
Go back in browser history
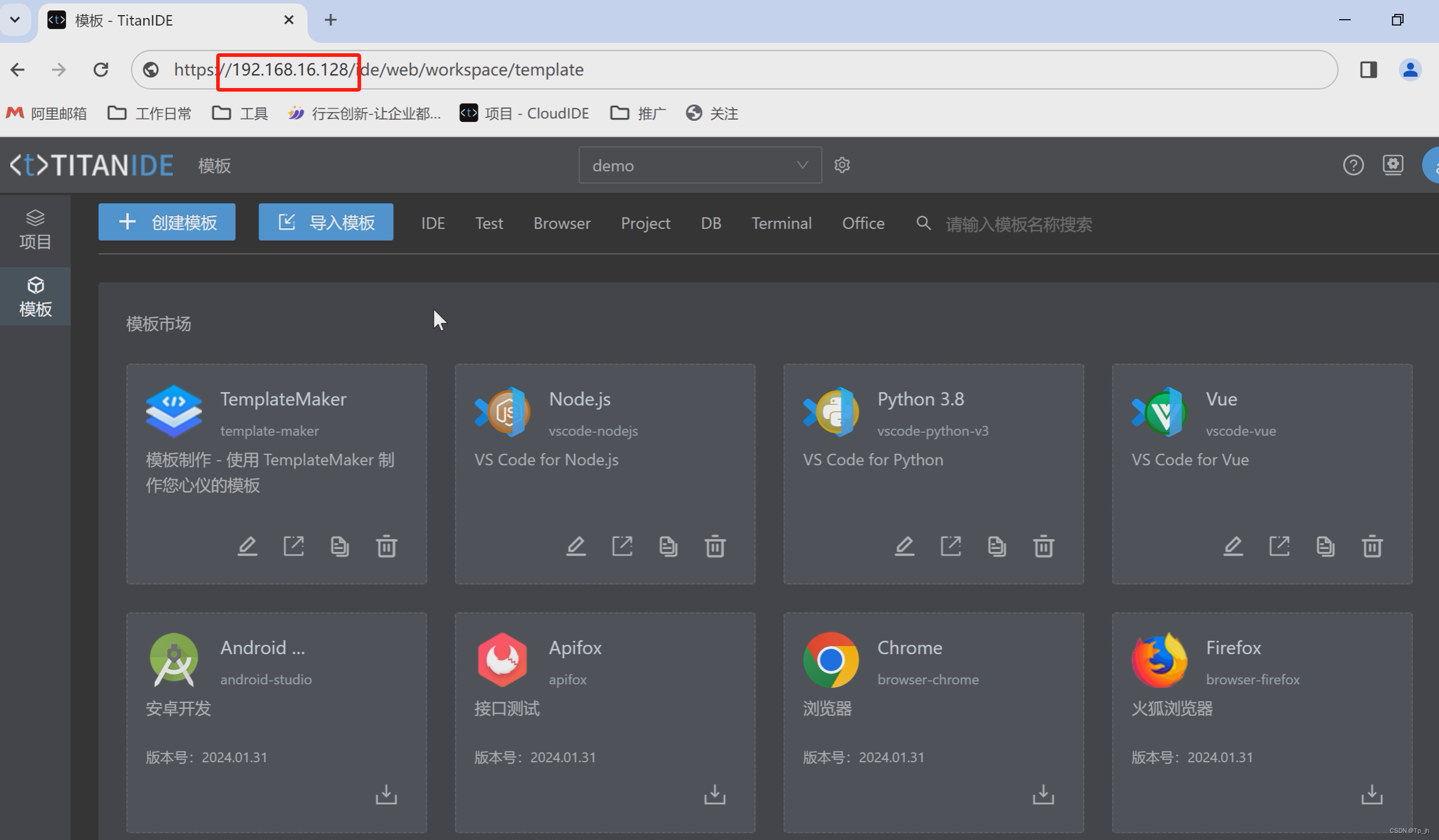tap(17, 69)
